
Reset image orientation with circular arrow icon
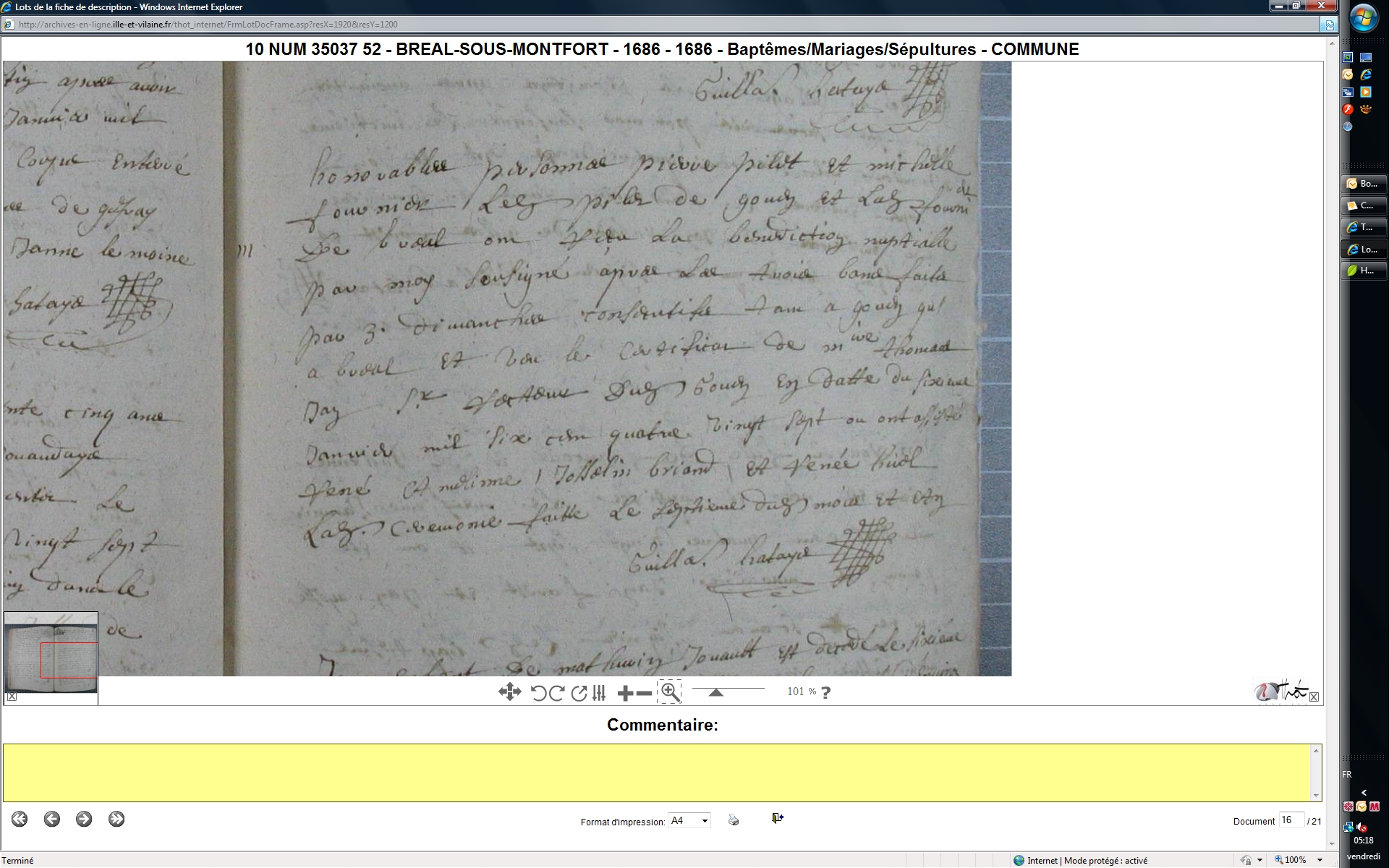[579, 693]
